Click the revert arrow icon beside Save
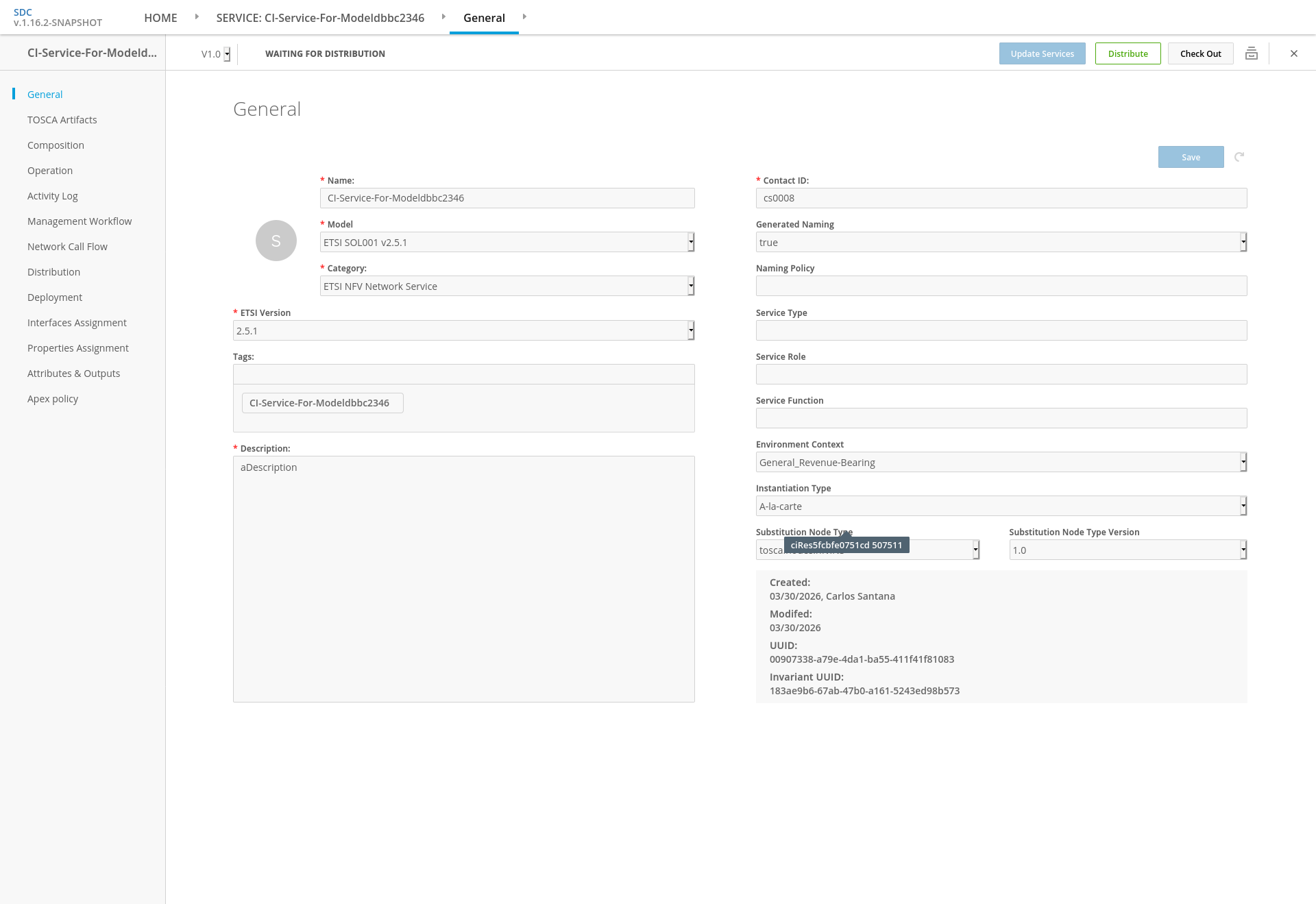 click(x=1239, y=157)
